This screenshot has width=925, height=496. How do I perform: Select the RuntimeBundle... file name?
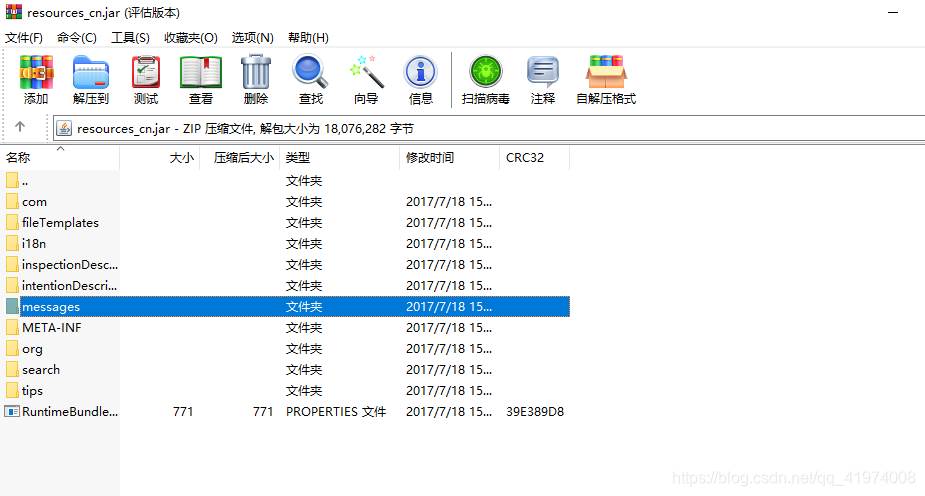coord(70,412)
